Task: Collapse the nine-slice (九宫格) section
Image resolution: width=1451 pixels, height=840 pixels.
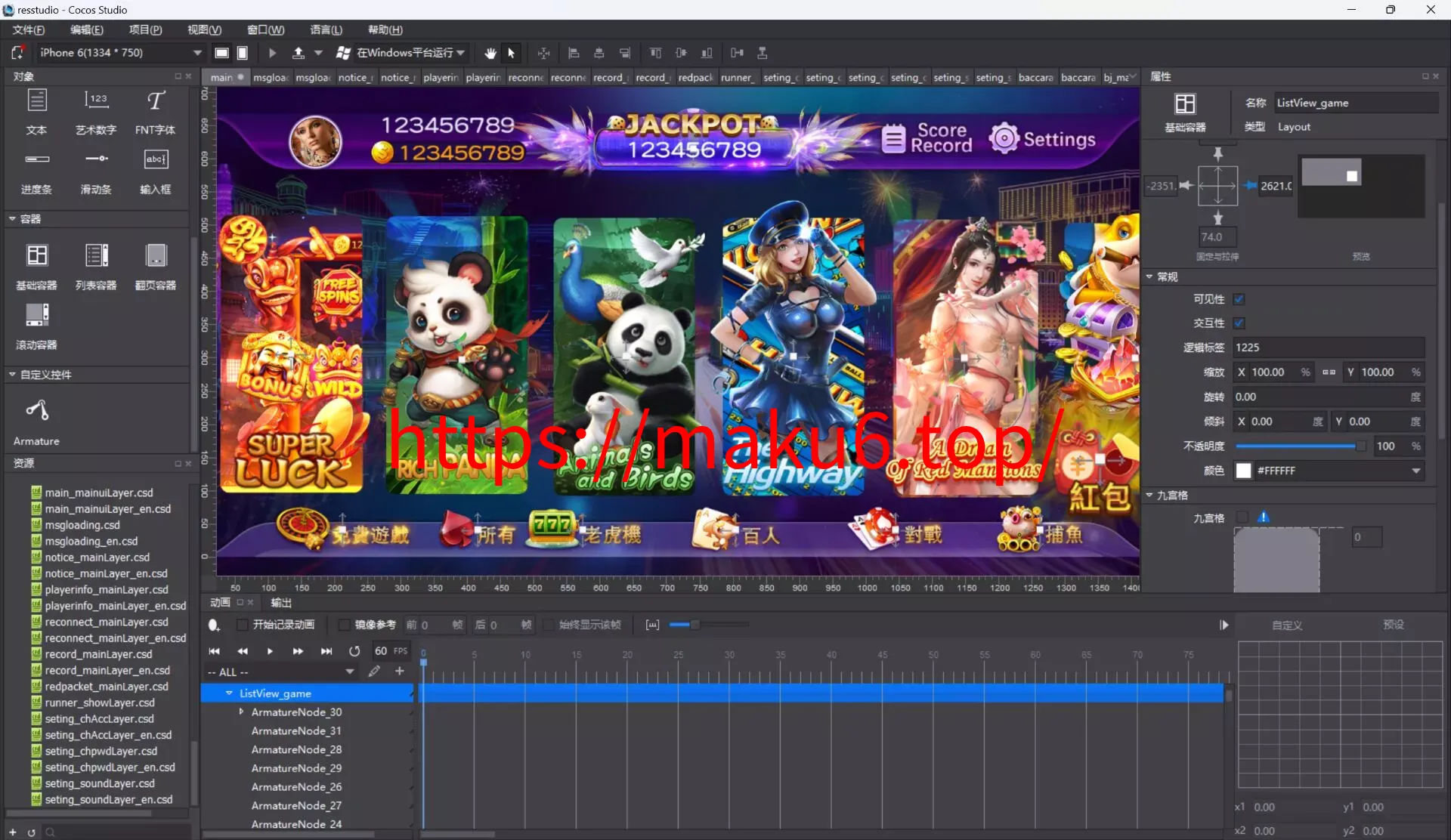Action: [1149, 496]
